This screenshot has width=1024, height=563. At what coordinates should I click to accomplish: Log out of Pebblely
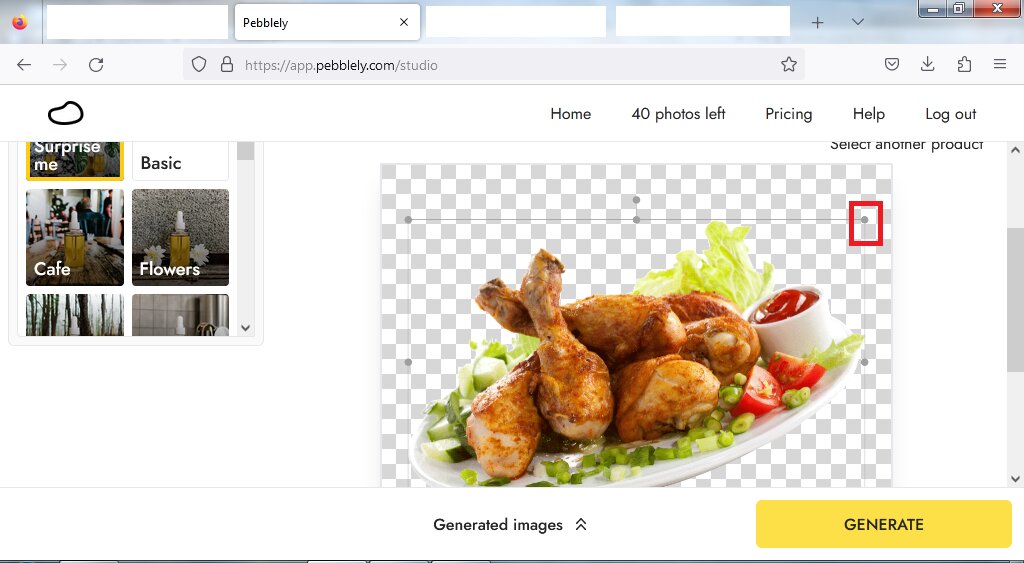(x=951, y=114)
